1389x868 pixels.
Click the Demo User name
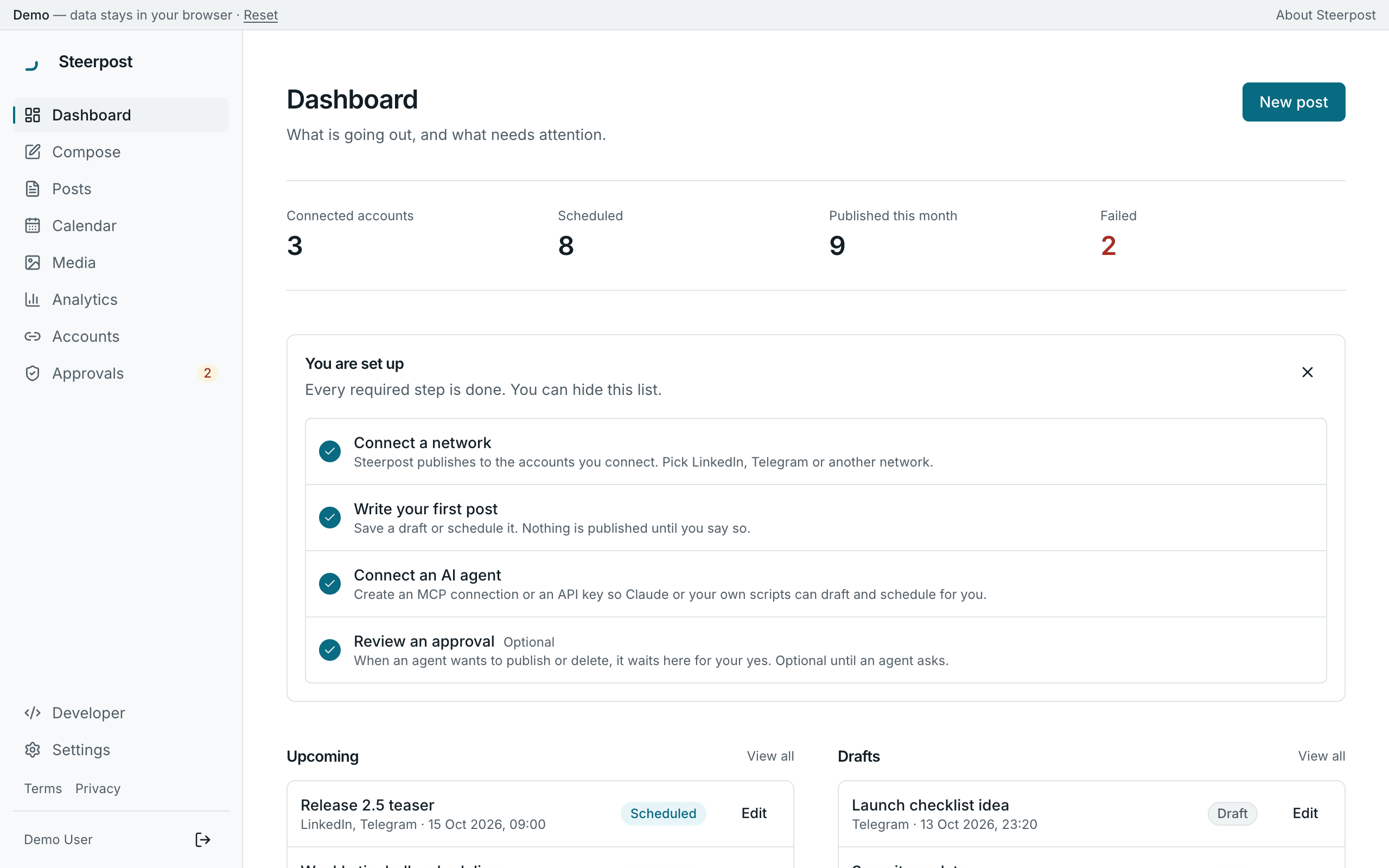click(58, 839)
